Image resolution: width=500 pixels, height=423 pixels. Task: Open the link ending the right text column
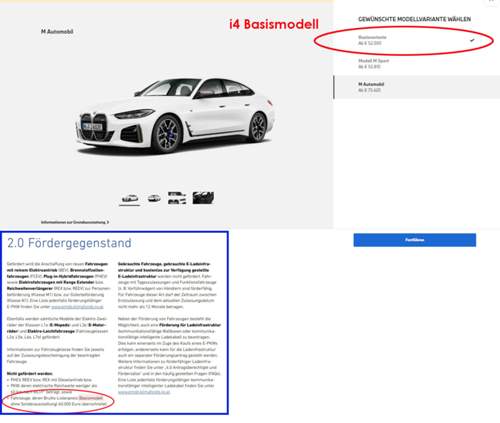[144, 392]
